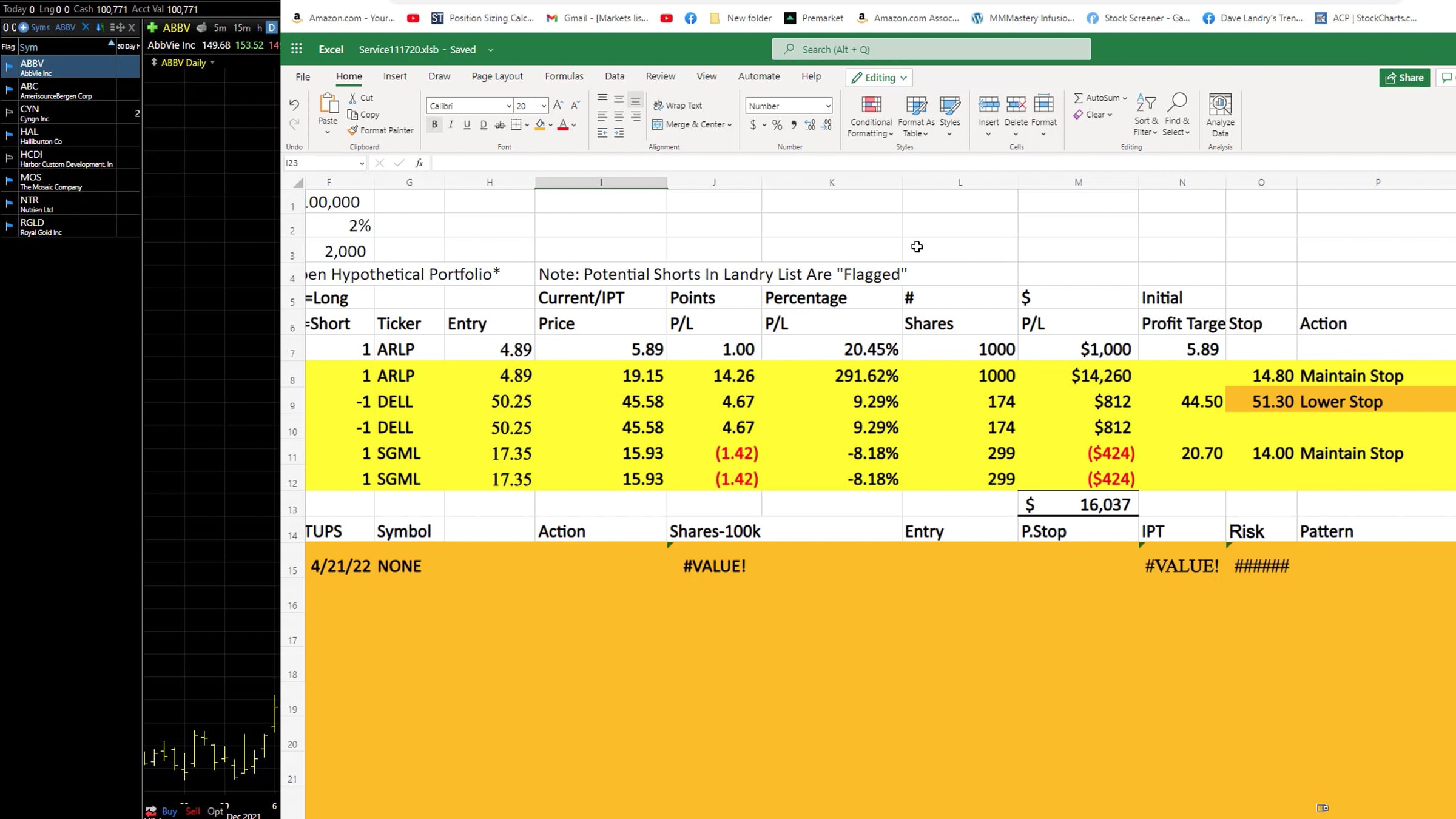Click the insert function fx icon
Viewport: 1456px width, 819px height.
(419, 163)
